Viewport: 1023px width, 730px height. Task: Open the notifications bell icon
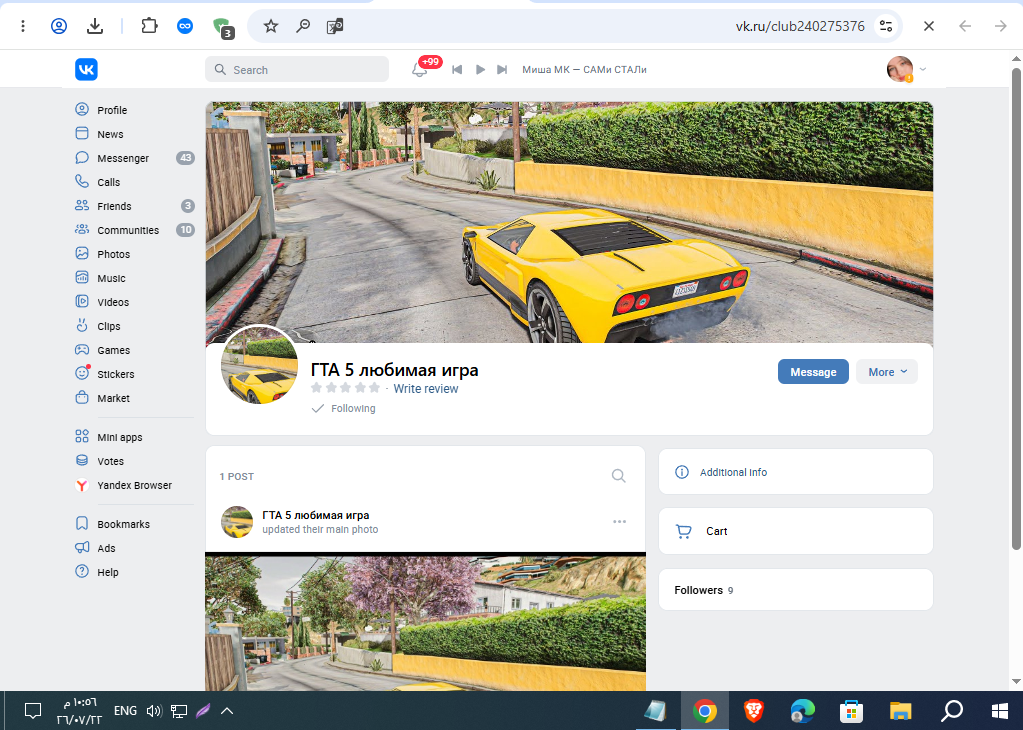point(420,69)
